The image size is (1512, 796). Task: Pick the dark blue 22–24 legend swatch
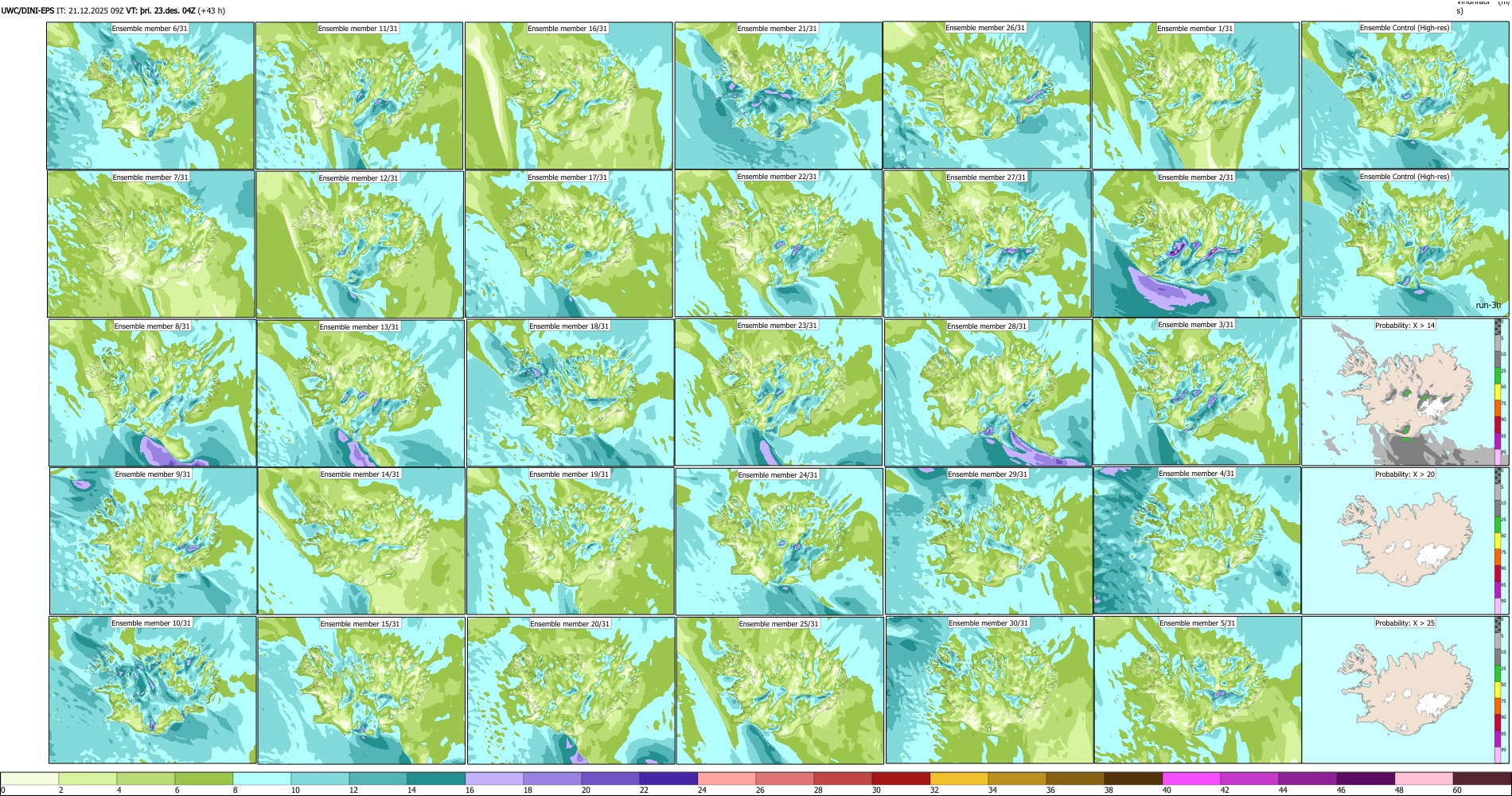[668, 778]
